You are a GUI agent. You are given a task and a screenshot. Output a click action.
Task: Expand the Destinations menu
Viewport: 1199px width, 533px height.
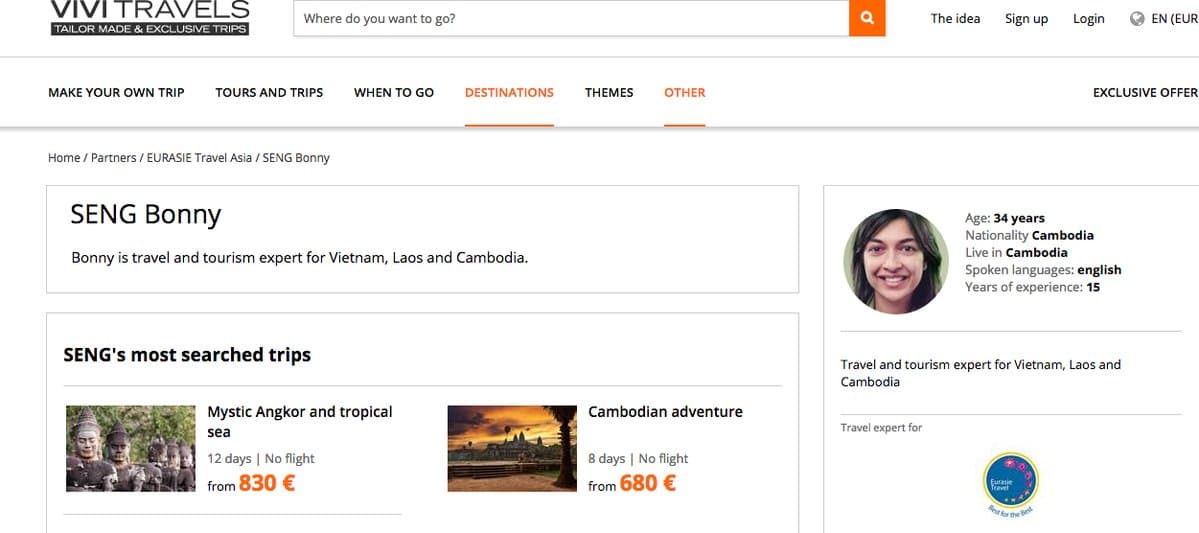[509, 92]
